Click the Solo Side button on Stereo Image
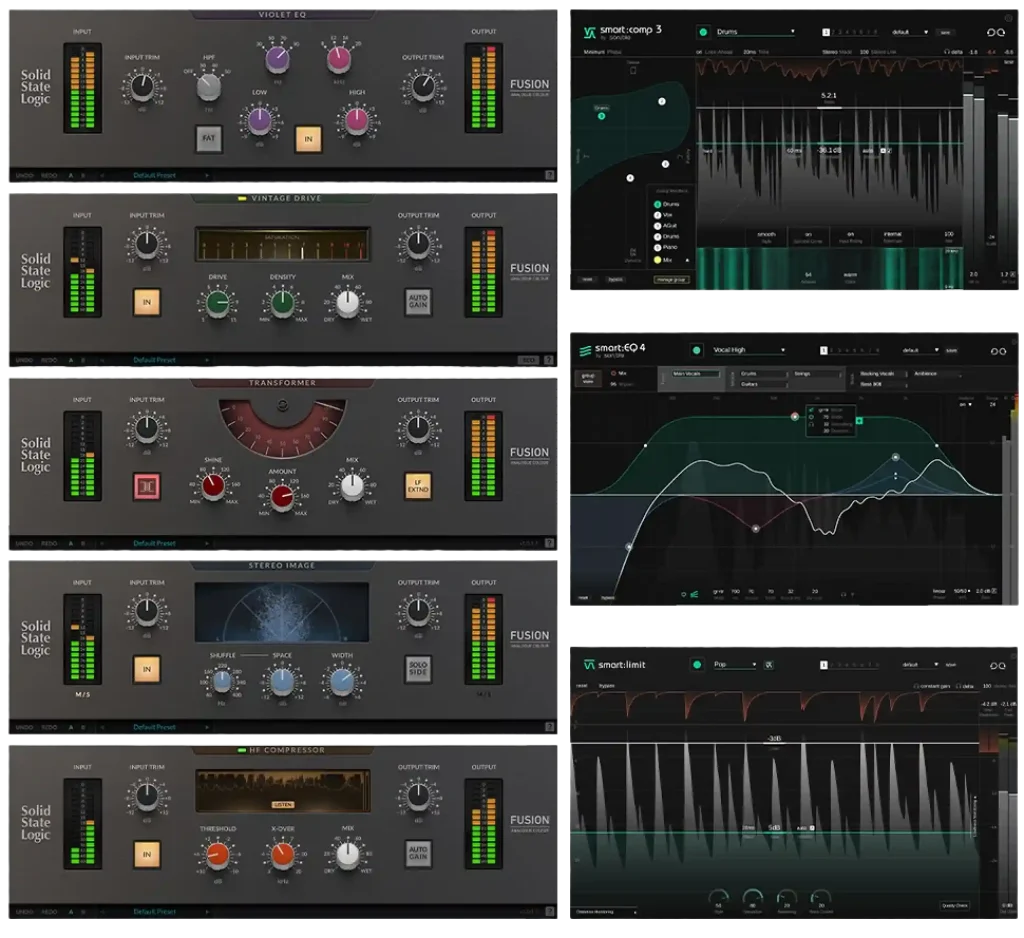This screenshot has width=1024, height=938. tap(418, 669)
